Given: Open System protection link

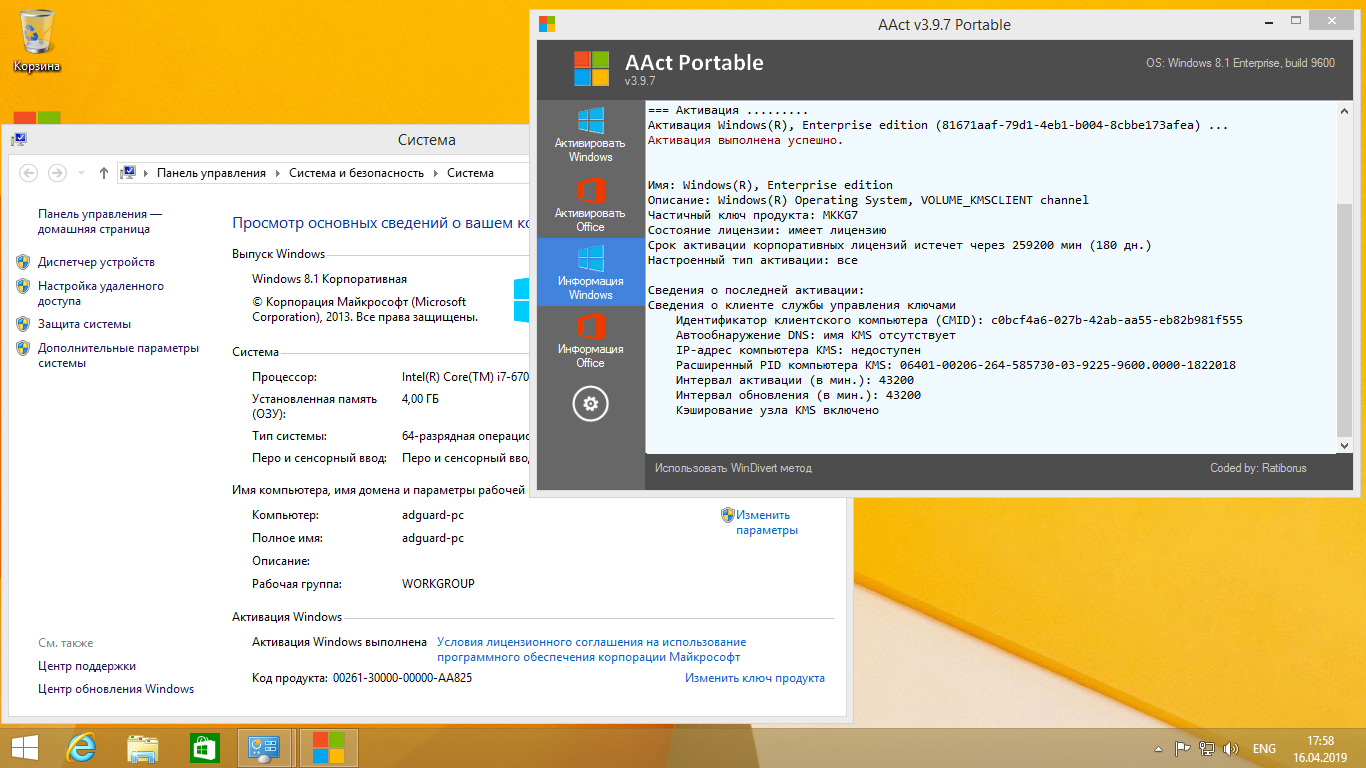Looking at the screenshot, I should pos(84,324).
